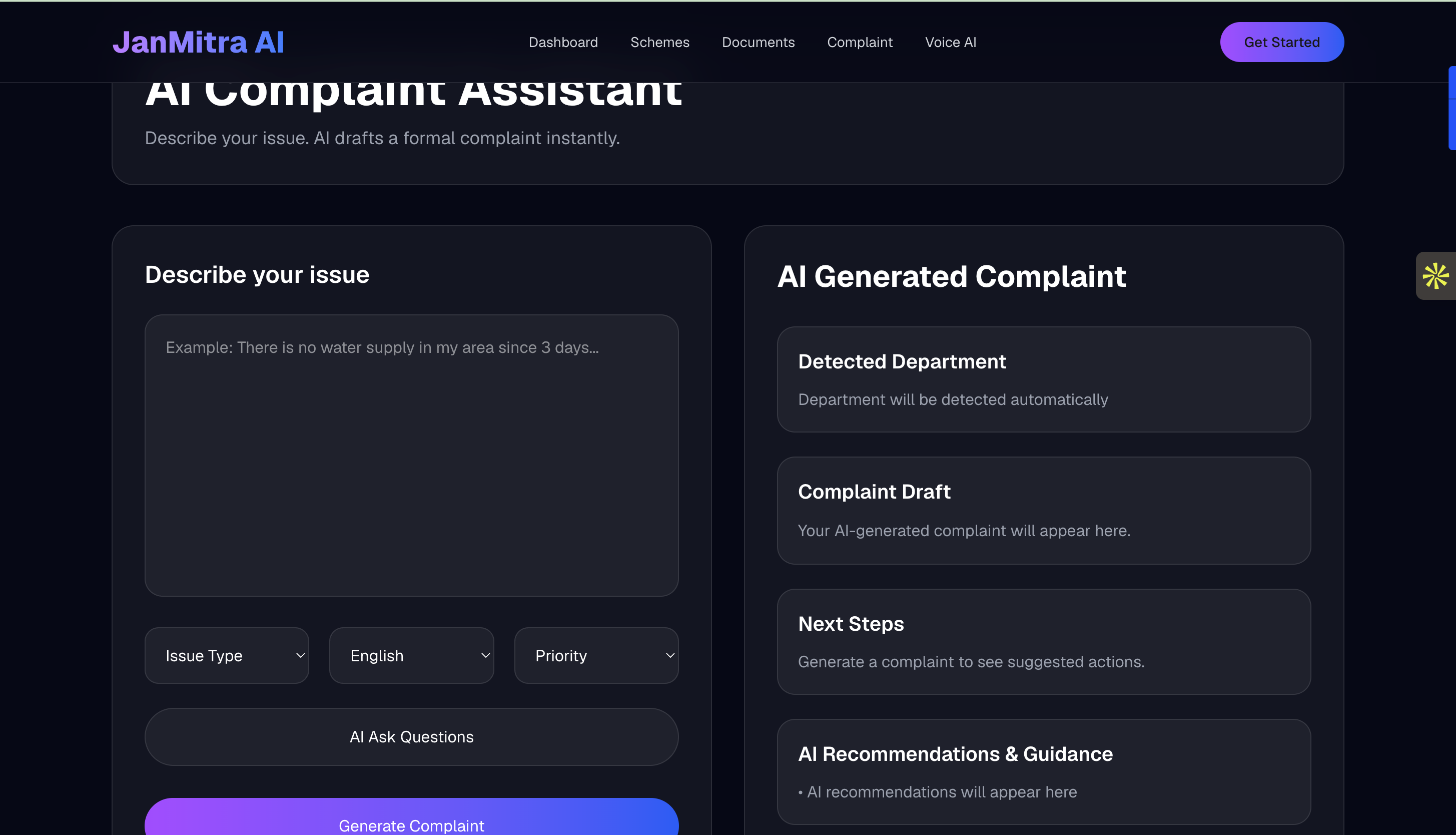Go to the Dashboard nav item
Viewport: 1456px width, 835px height.
coord(563,43)
